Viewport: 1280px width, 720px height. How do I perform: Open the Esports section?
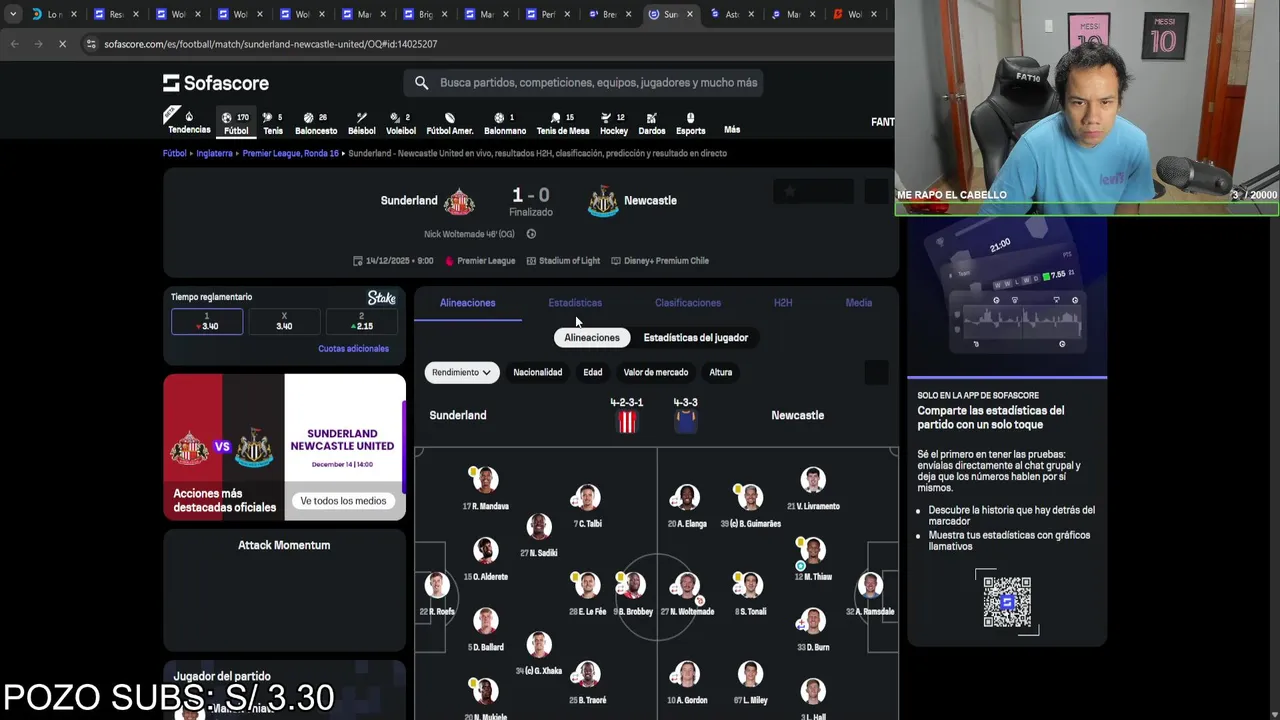[690, 123]
